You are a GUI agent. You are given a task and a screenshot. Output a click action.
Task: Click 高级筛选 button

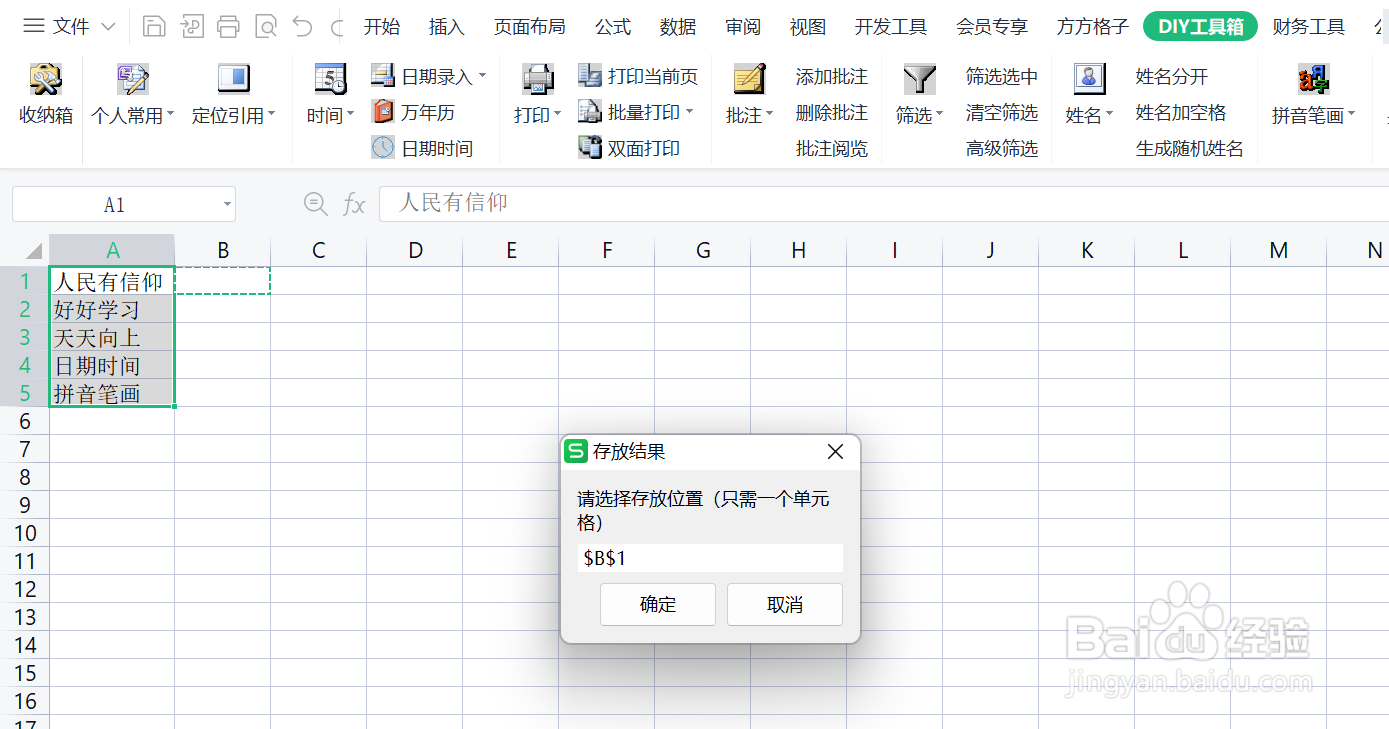(x=1002, y=149)
